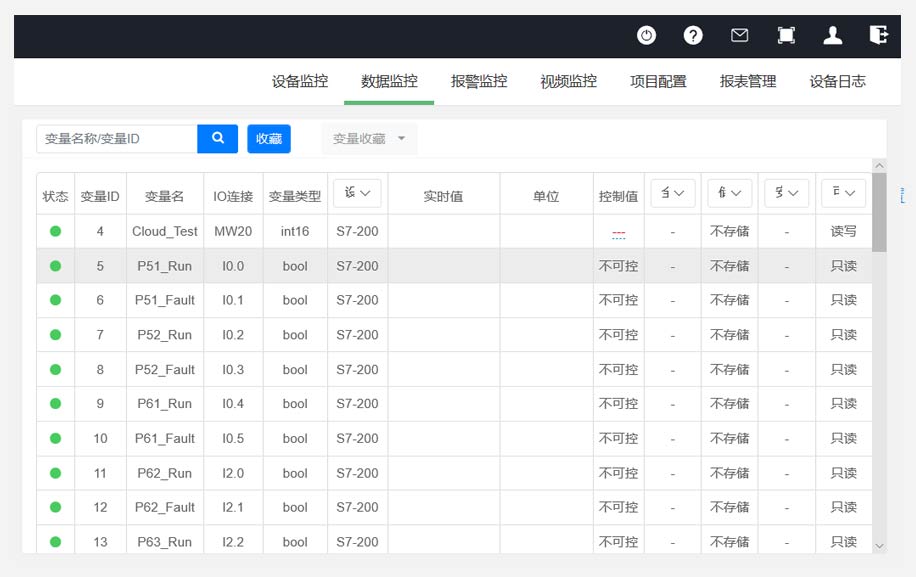Select the P51_Run variable name cell
The image size is (916, 577).
point(165,266)
